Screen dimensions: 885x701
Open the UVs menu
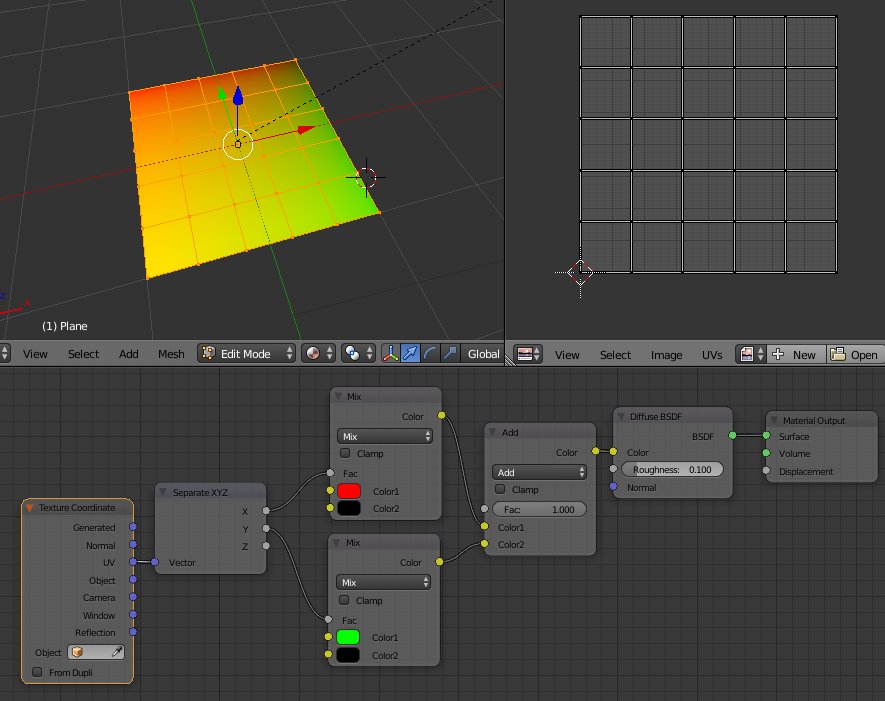click(x=712, y=354)
